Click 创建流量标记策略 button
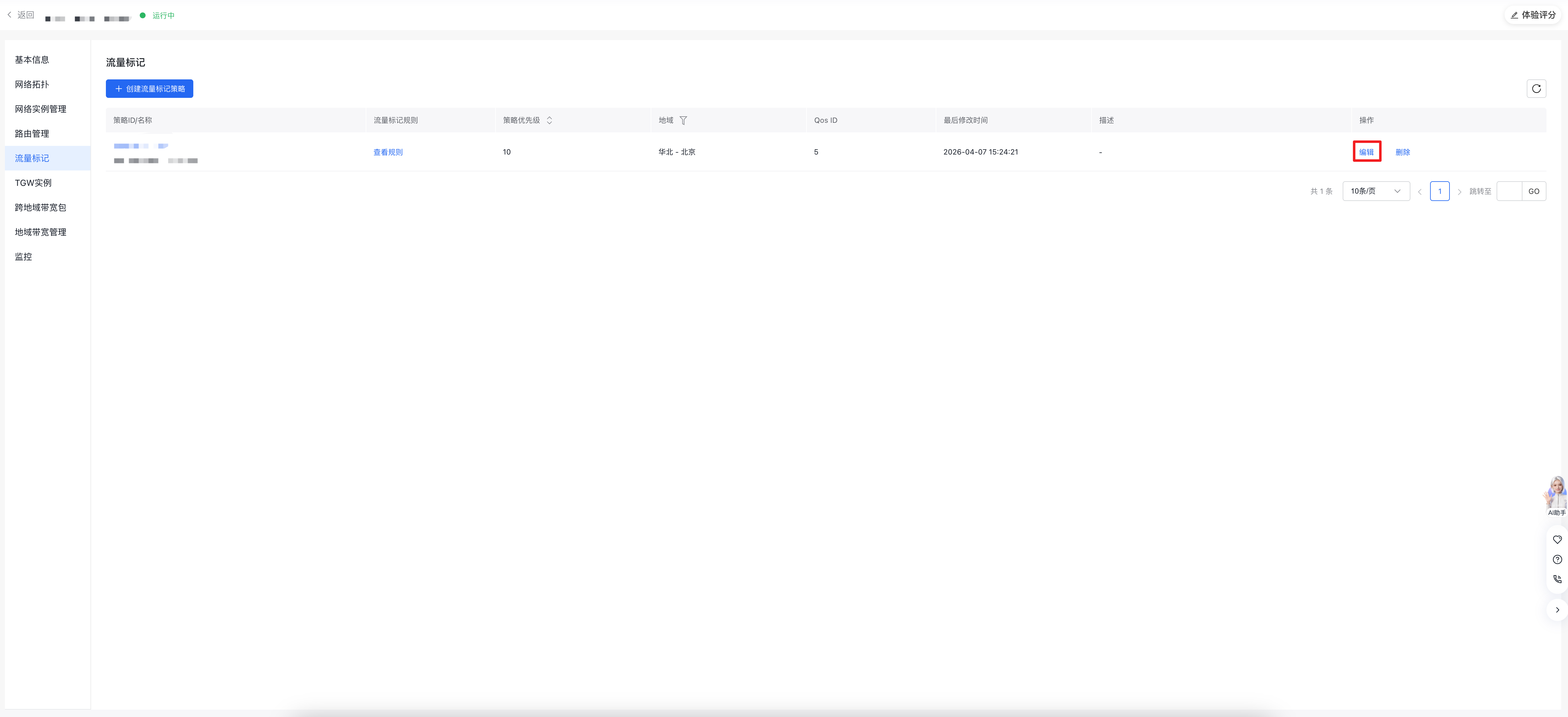1568x717 pixels. click(150, 89)
